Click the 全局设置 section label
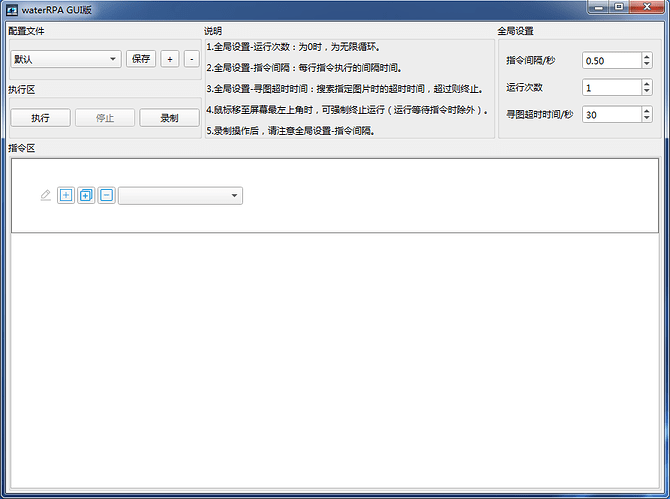The image size is (670, 499). 516,31
